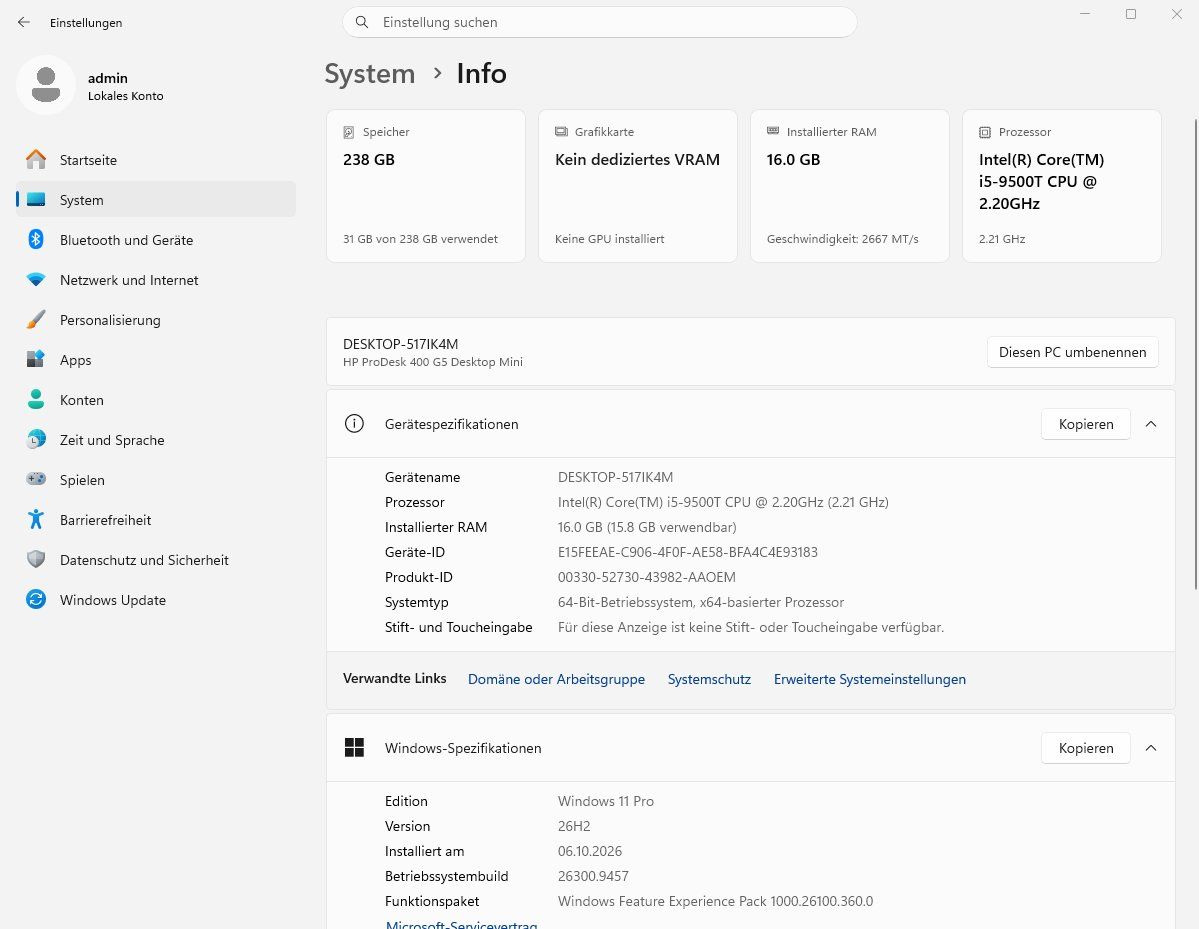The width and height of the screenshot is (1199, 929).
Task: Click the Barrierefreiheit accessibility icon
Action: pos(36,519)
